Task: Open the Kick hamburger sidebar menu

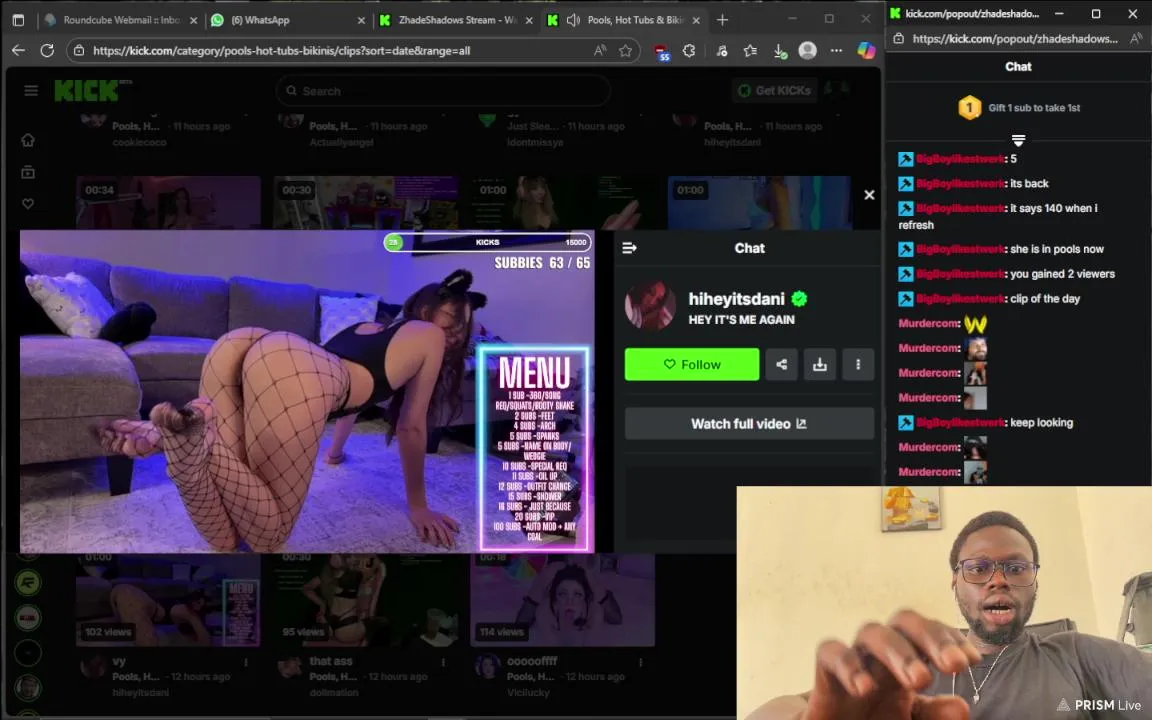Action: pos(31,90)
